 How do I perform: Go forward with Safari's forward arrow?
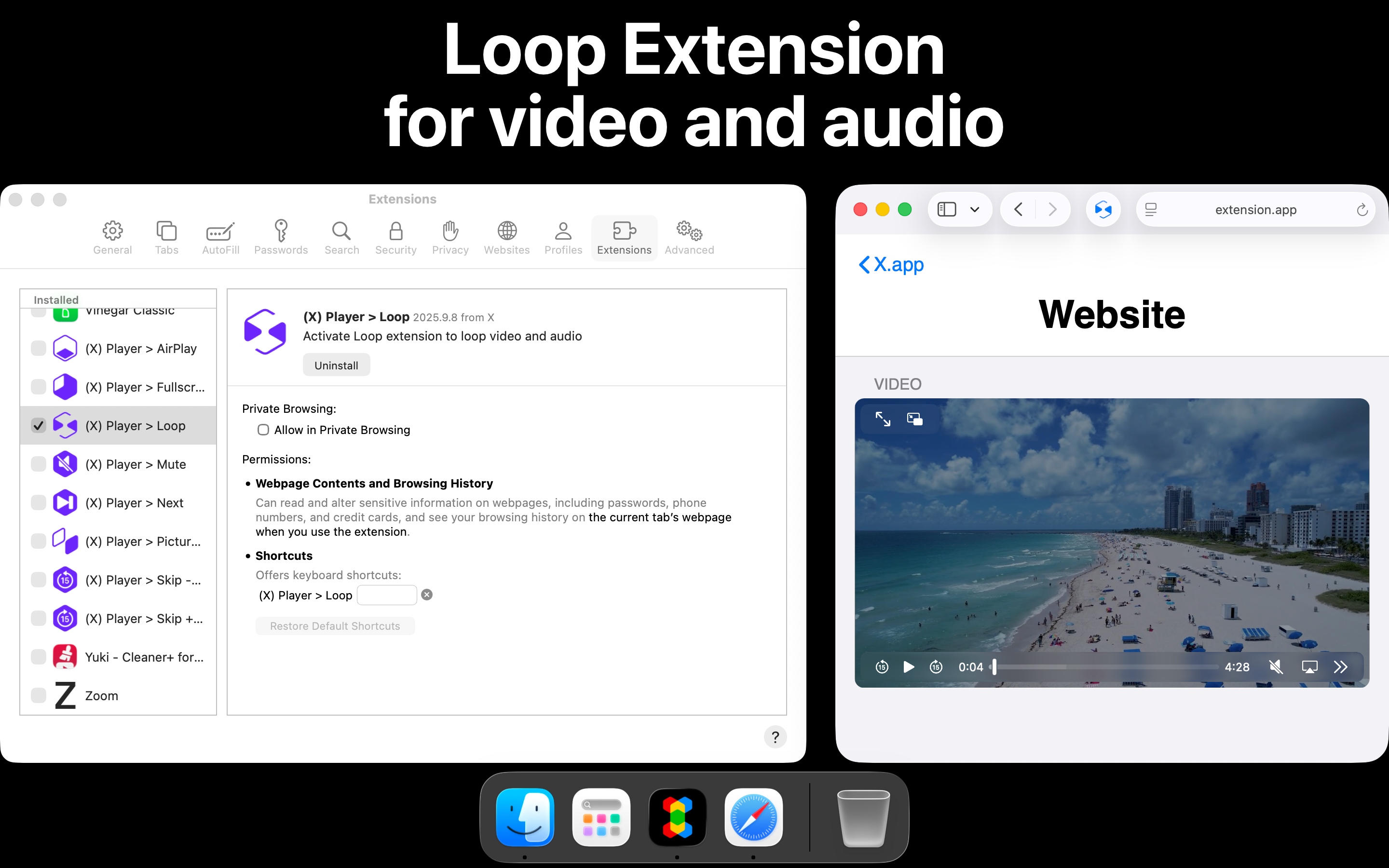click(1052, 210)
